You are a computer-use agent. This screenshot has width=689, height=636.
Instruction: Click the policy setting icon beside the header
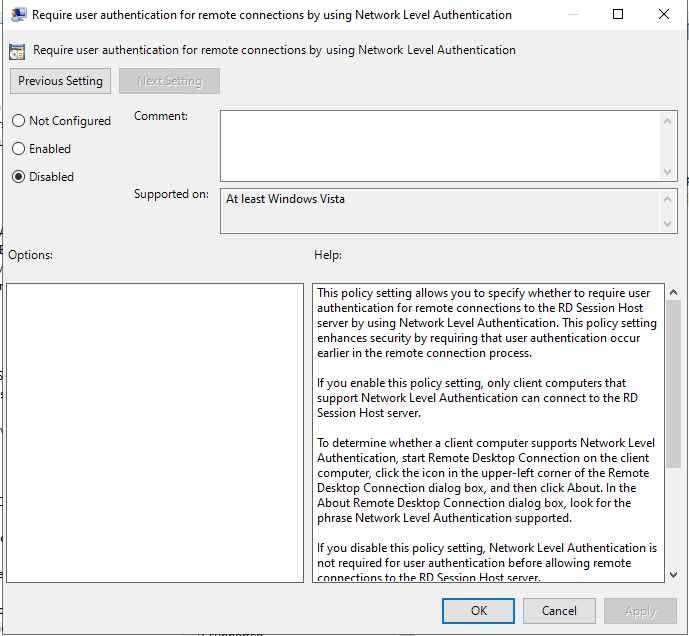point(17,51)
